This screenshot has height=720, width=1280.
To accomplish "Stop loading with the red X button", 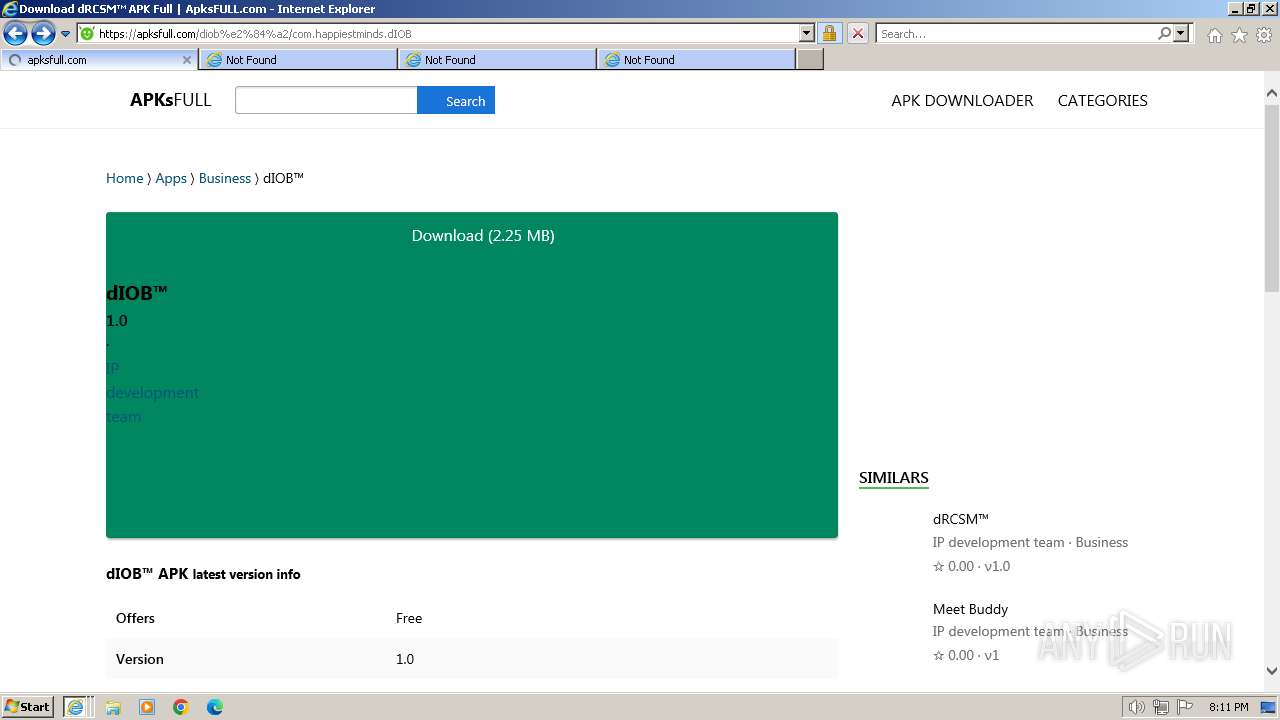I will [x=857, y=34].
